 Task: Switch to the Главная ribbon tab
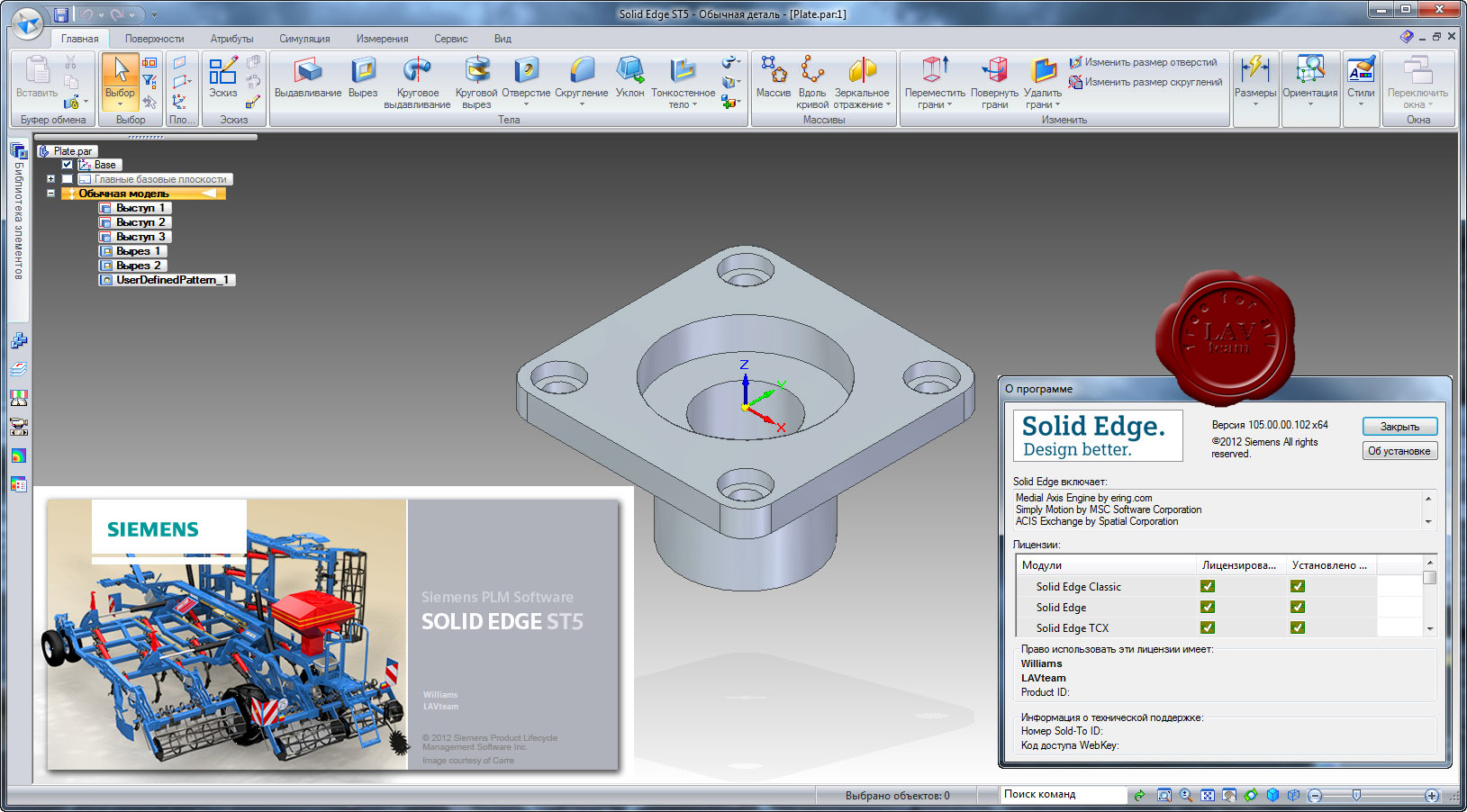tap(80, 39)
